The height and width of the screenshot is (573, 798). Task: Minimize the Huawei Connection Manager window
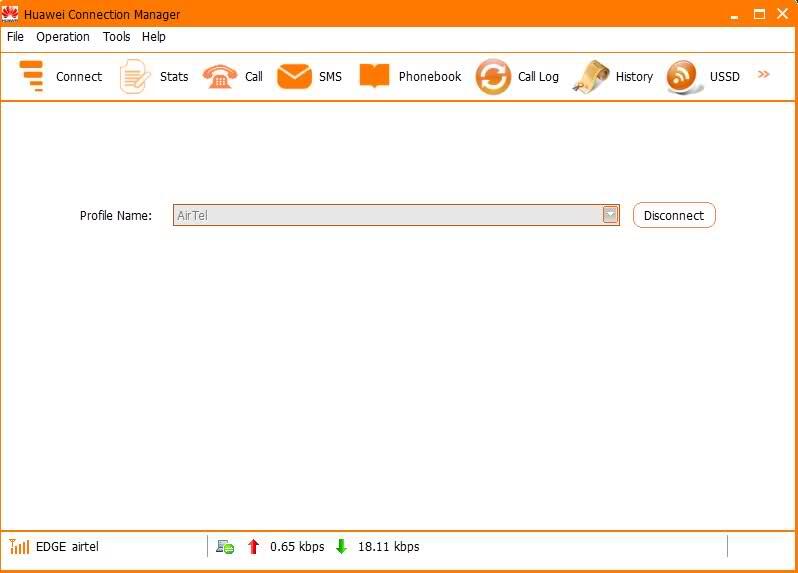pyautogui.click(x=734, y=15)
